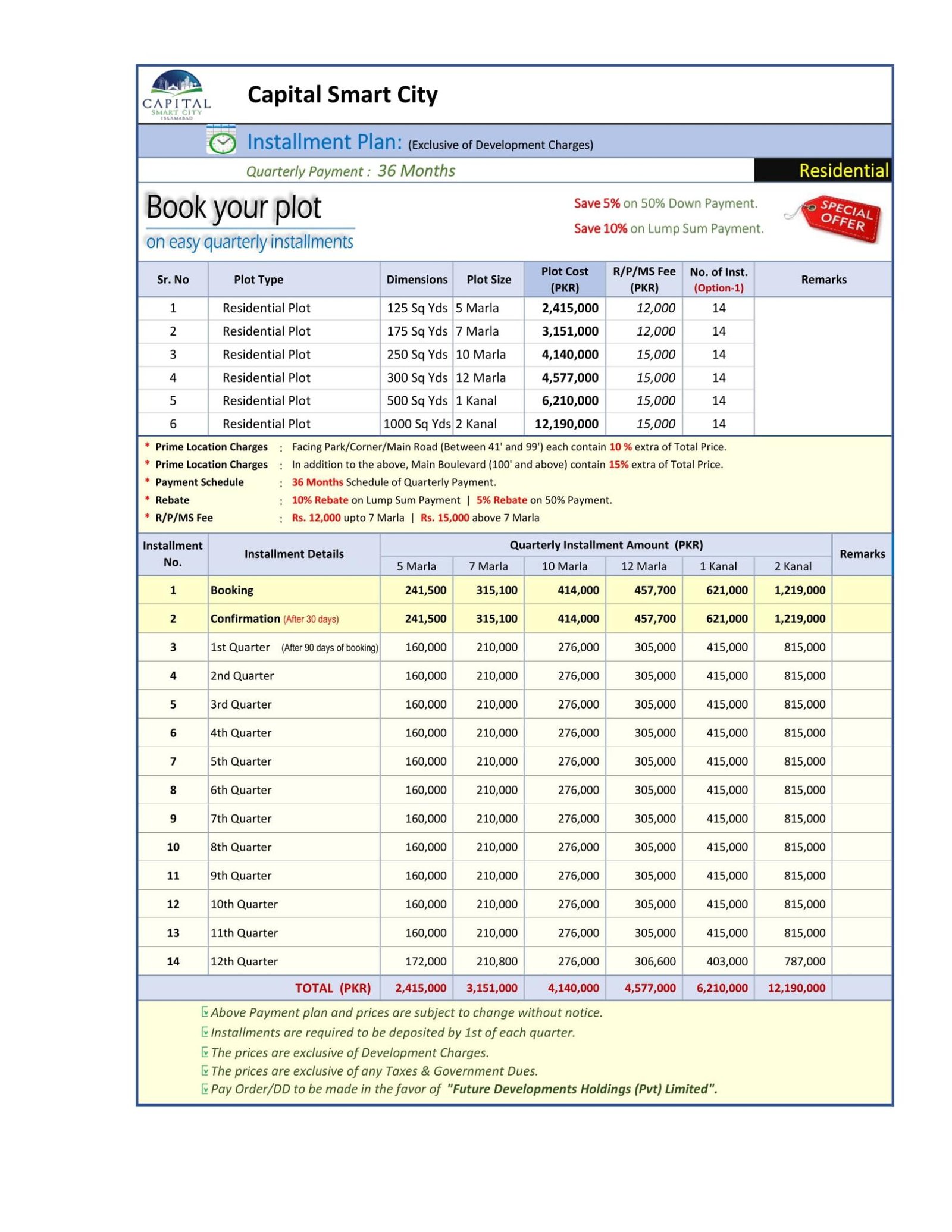This screenshot has height=1232, width=952.
Task: Click the checkmark bullet beside 'Pay Order/DD'
Action: click(x=205, y=1089)
